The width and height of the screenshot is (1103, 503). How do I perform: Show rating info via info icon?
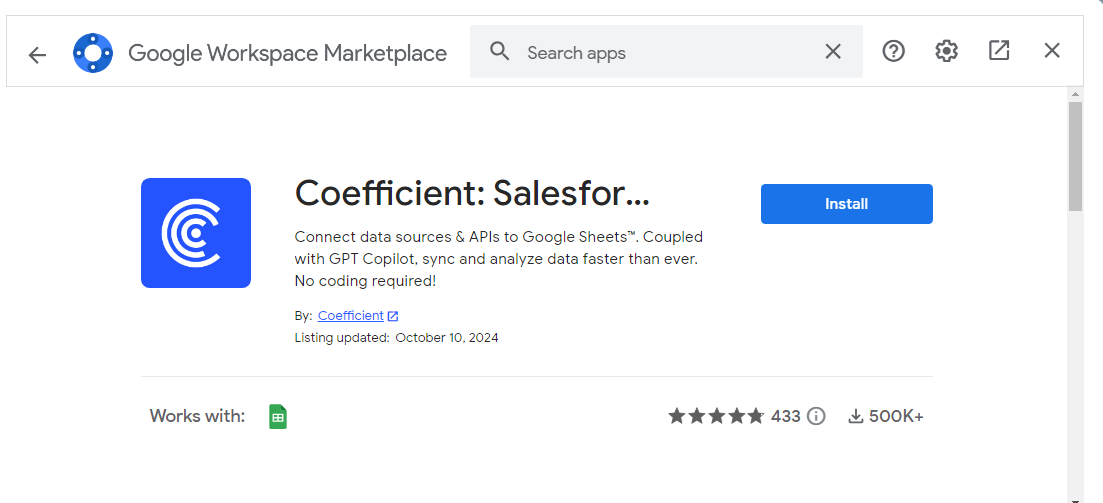[x=816, y=416]
